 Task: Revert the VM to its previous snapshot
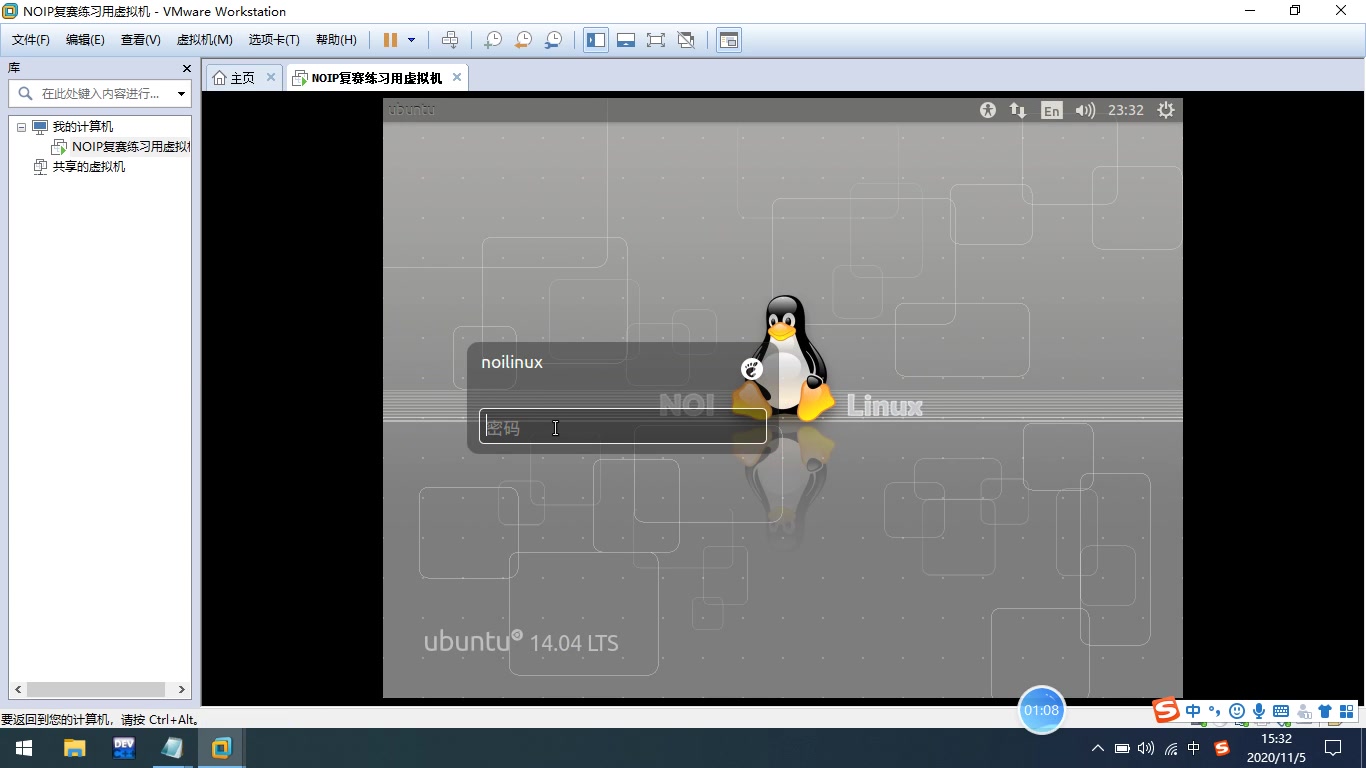[523, 40]
